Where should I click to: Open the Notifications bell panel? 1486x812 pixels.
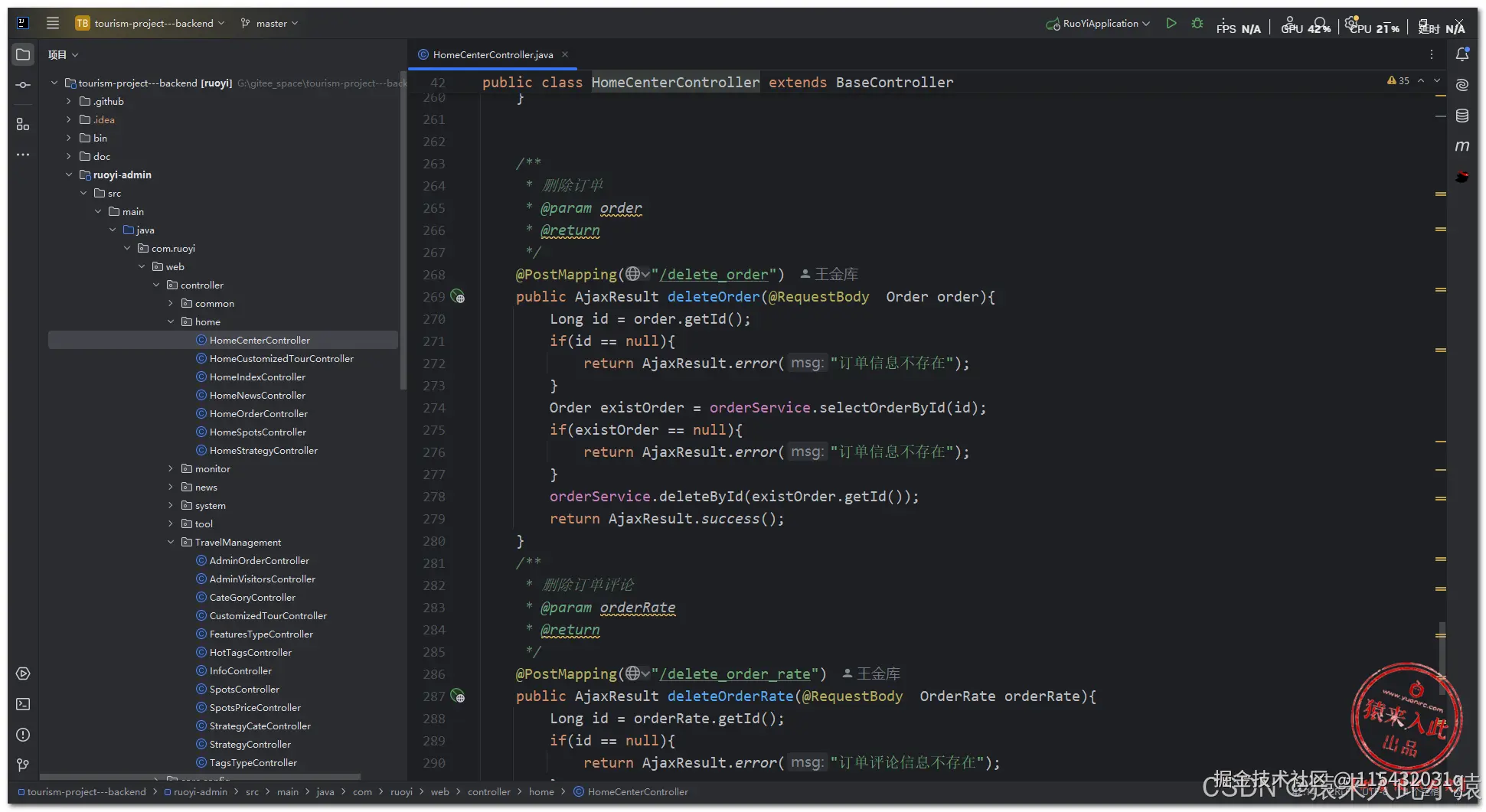(x=1462, y=54)
